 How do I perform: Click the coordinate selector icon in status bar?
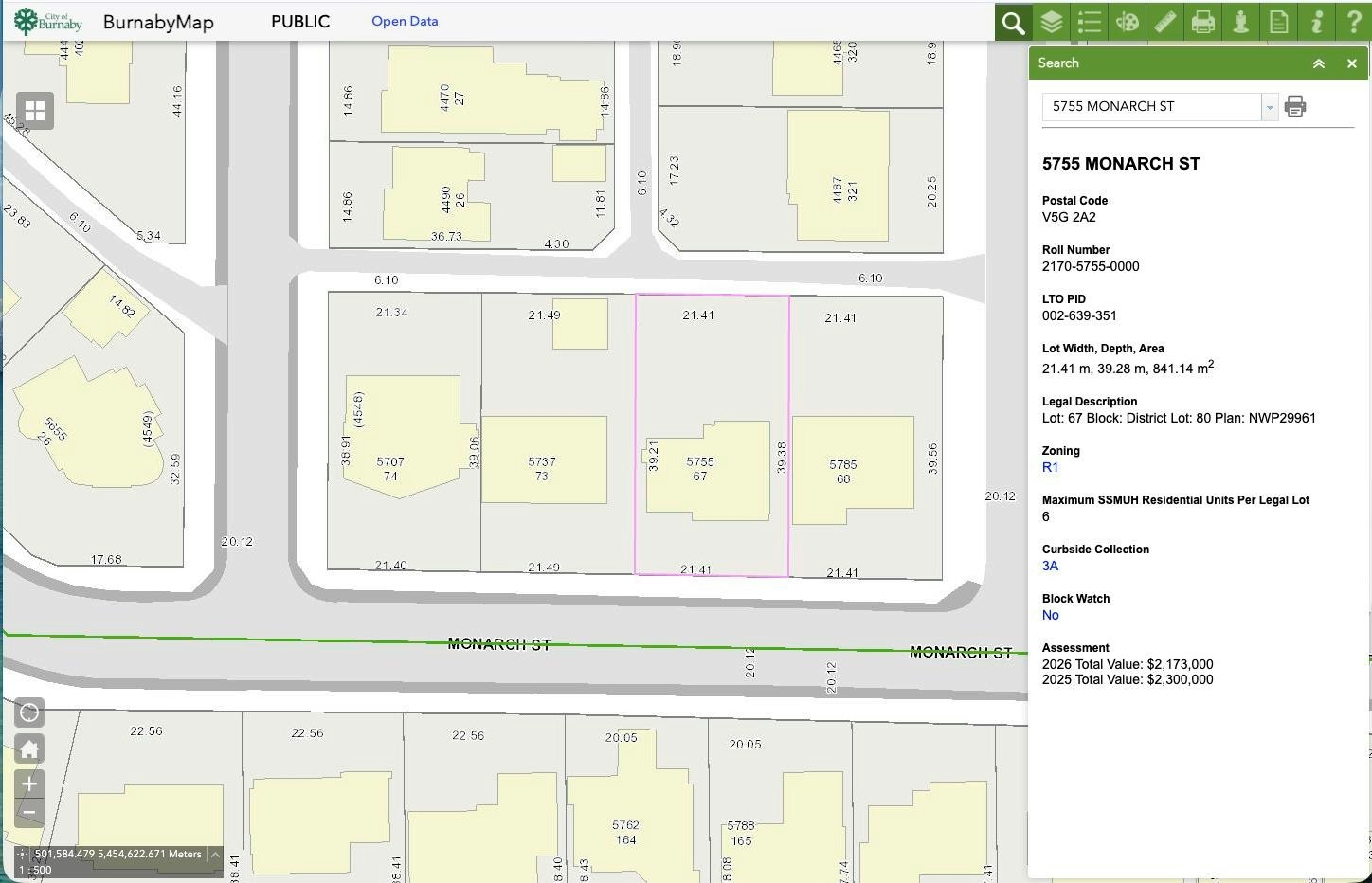click(23, 855)
